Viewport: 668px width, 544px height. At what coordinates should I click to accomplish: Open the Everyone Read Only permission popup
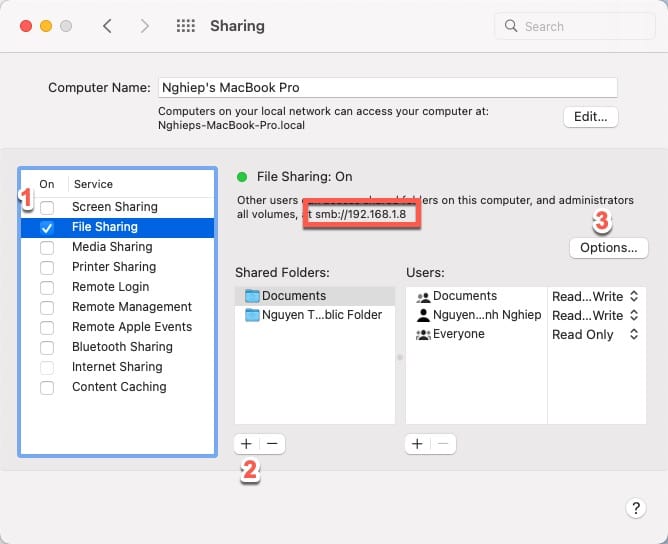click(595, 334)
